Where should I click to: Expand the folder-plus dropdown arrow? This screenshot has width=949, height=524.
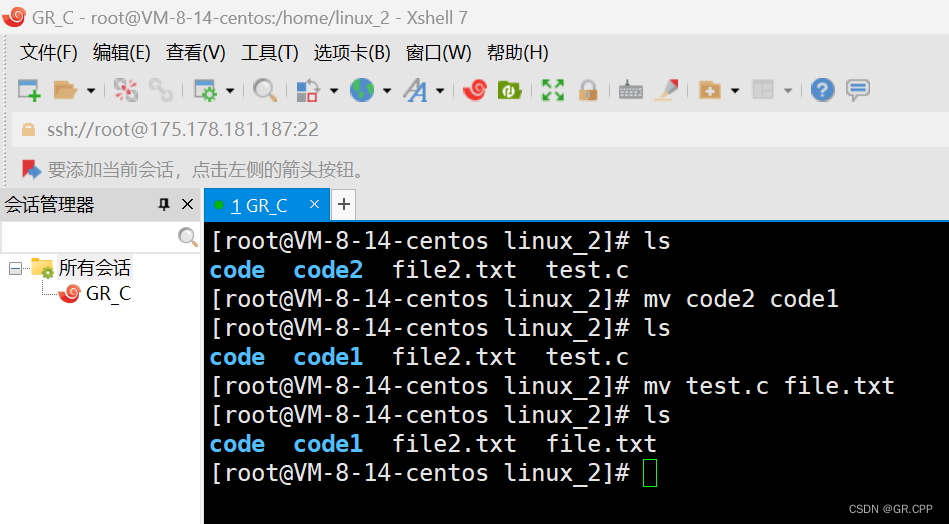tap(735, 91)
